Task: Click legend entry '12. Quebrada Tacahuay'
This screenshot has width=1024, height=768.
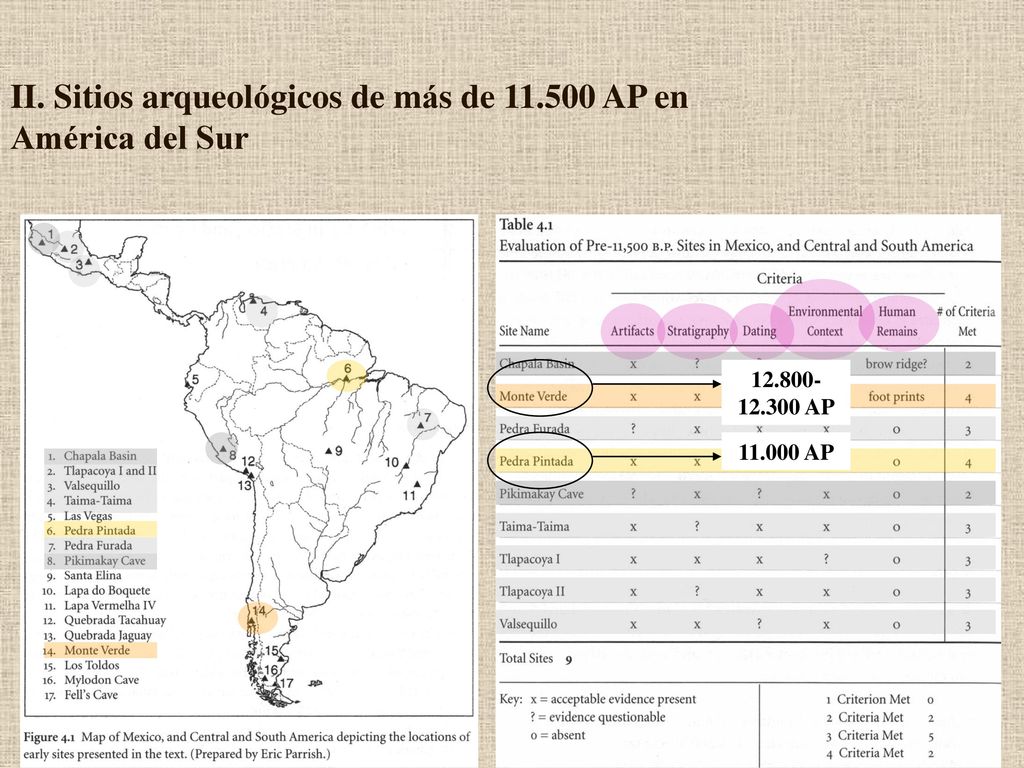Action: pyautogui.click(x=104, y=620)
